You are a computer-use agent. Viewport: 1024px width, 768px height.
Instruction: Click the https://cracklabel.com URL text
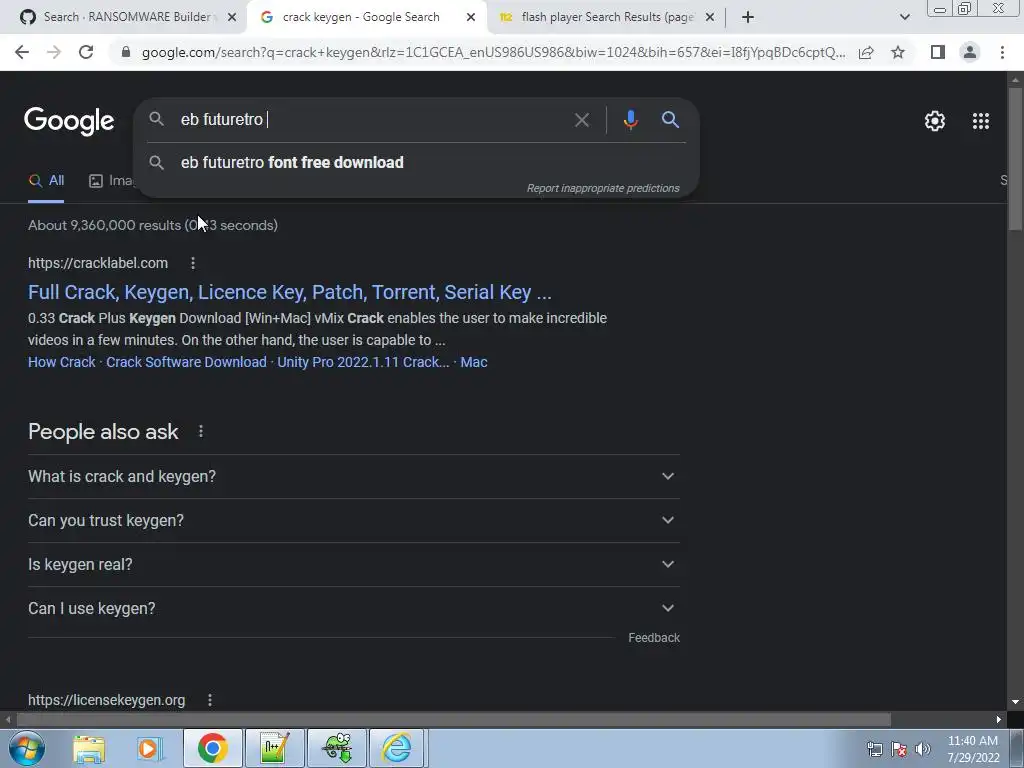point(98,263)
